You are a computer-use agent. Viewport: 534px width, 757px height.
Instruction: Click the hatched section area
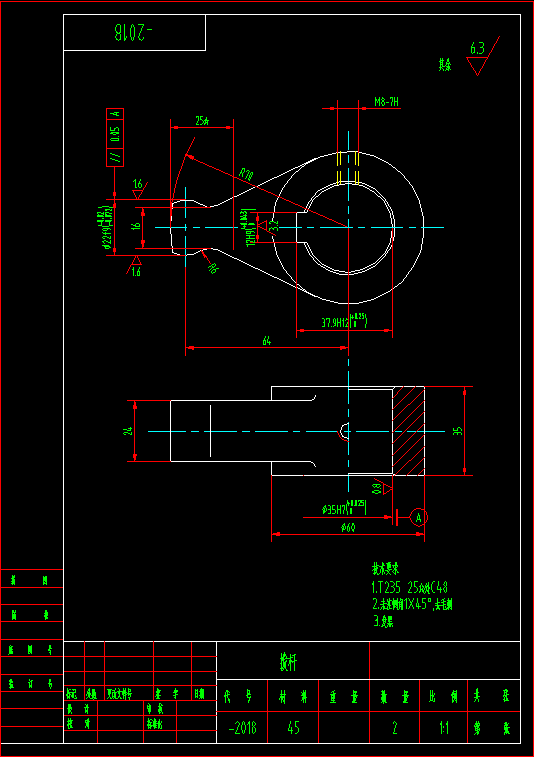pos(408,431)
